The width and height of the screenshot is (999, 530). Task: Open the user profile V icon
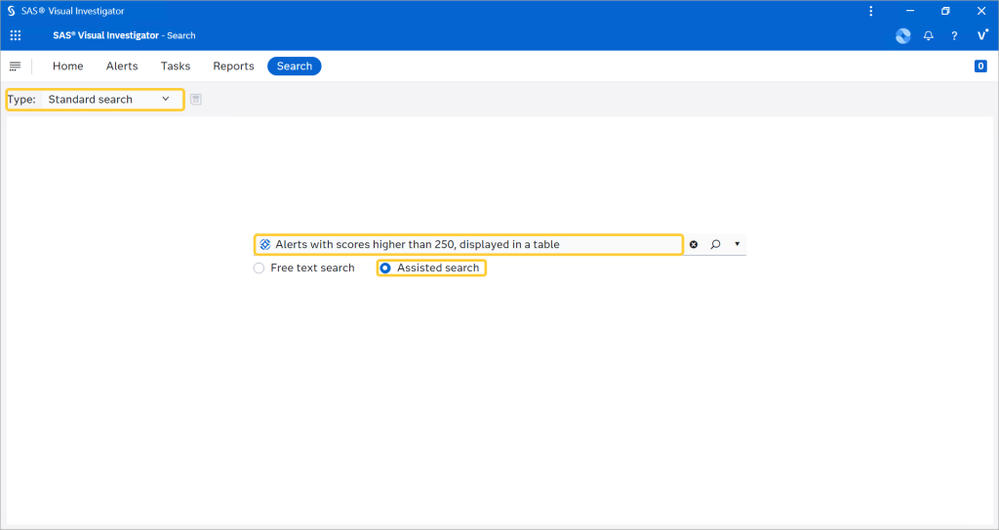coord(982,36)
